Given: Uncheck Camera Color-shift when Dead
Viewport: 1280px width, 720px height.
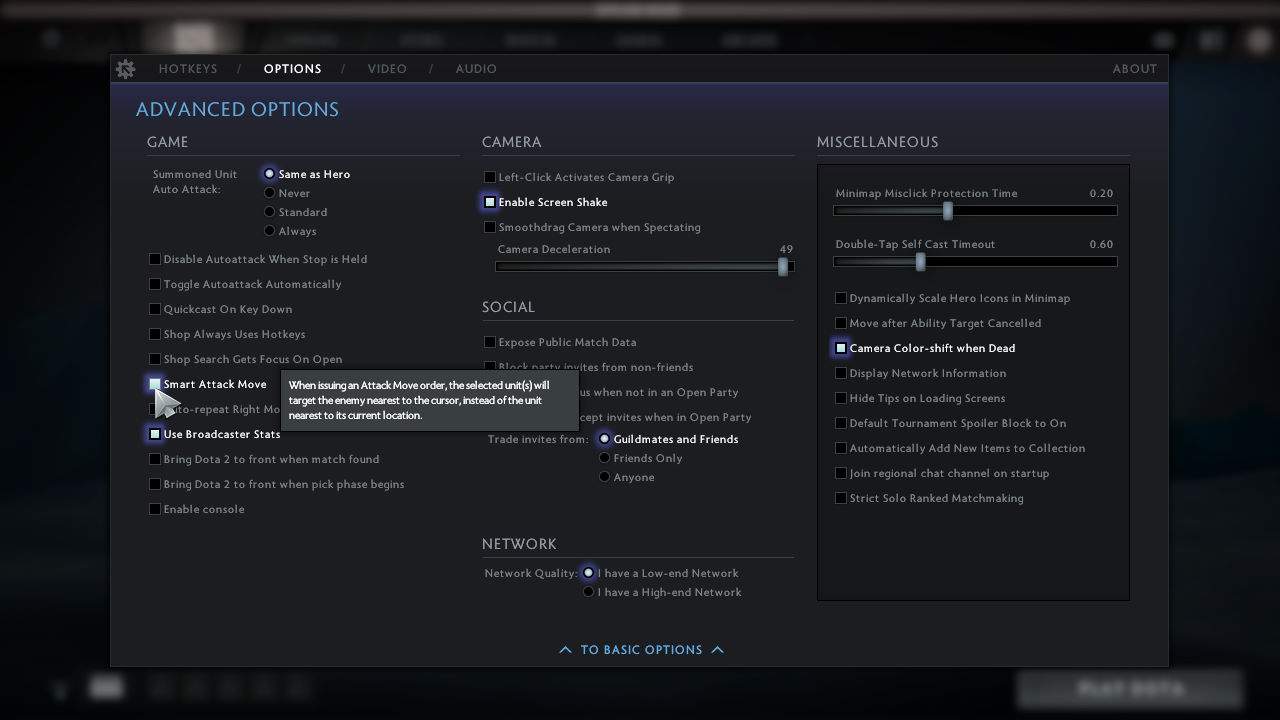Looking at the screenshot, I should click(841, 348).
